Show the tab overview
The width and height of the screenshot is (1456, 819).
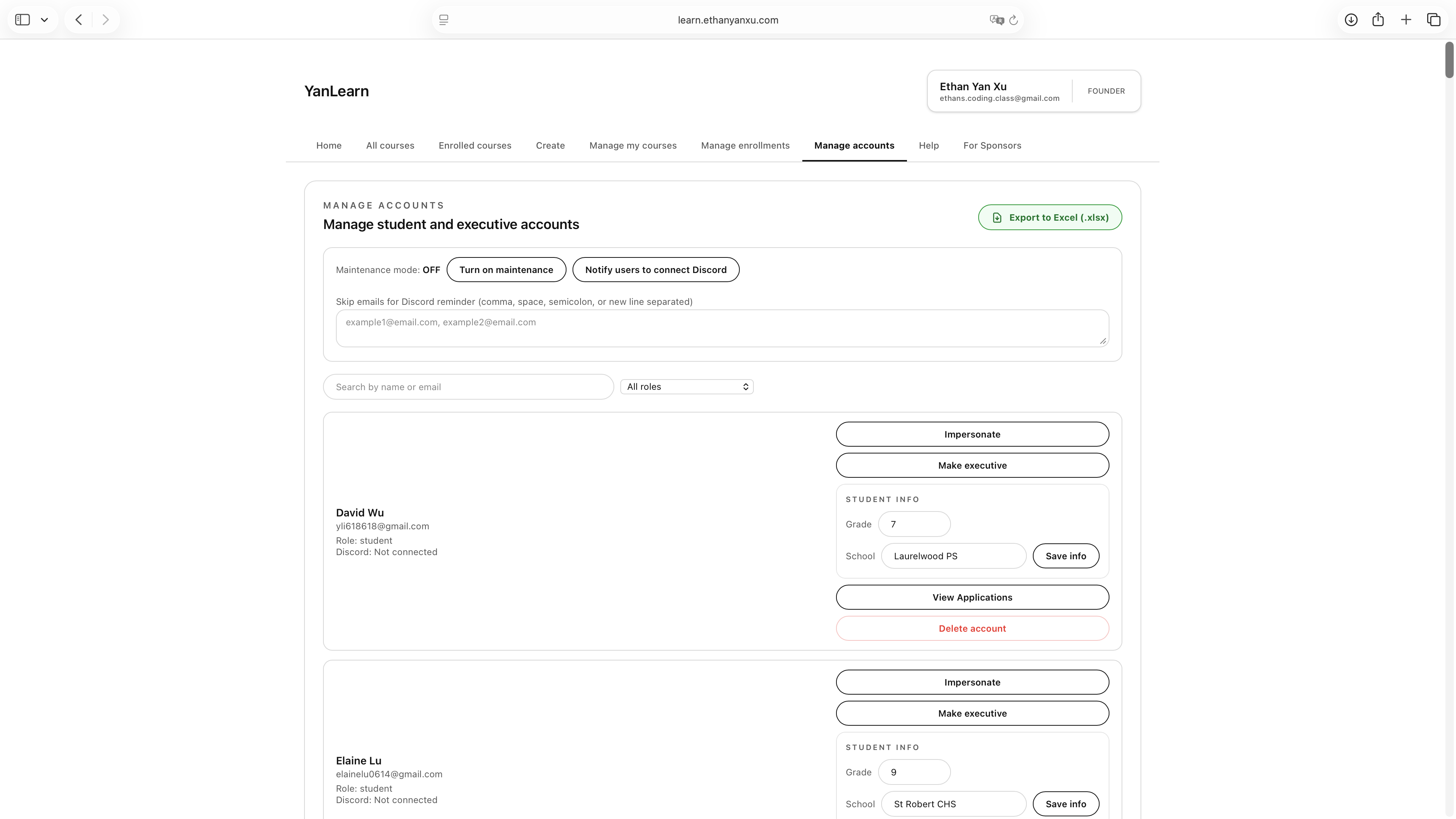1434,19
